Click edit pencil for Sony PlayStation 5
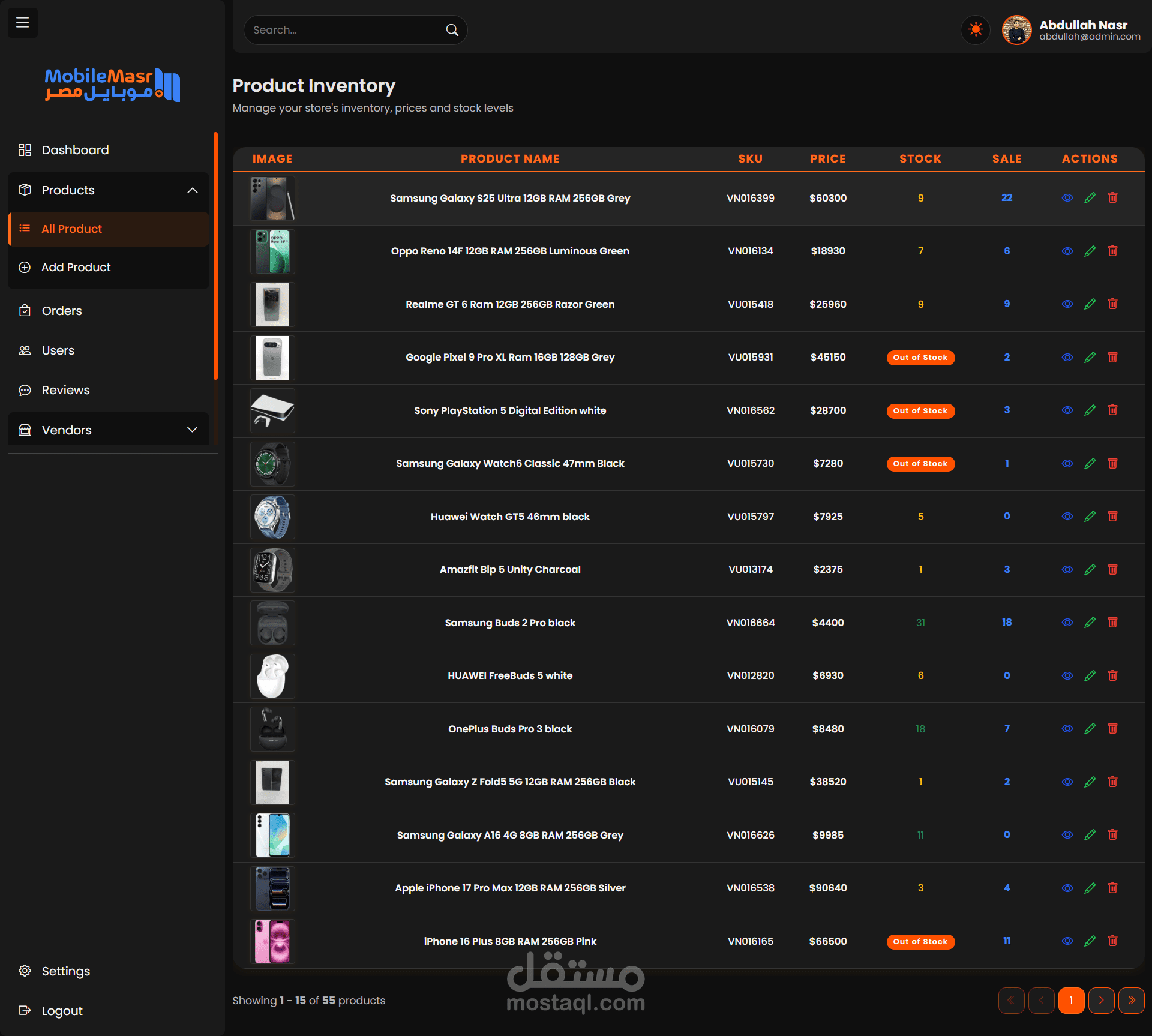Image resolution: width=1152 pixels, height=1036 pixels. [1090, 410]
